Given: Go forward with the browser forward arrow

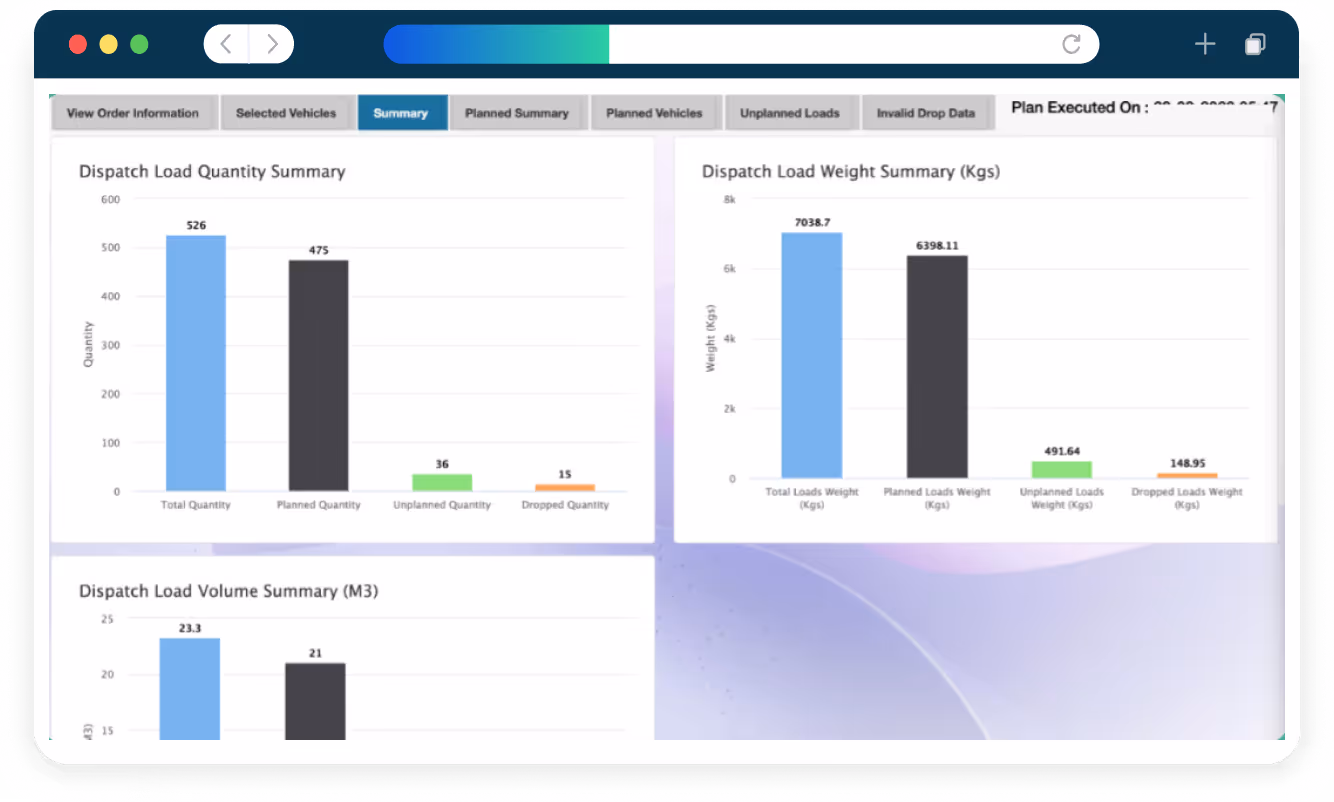Looking at the screenshot, I should tap(272, 44).
